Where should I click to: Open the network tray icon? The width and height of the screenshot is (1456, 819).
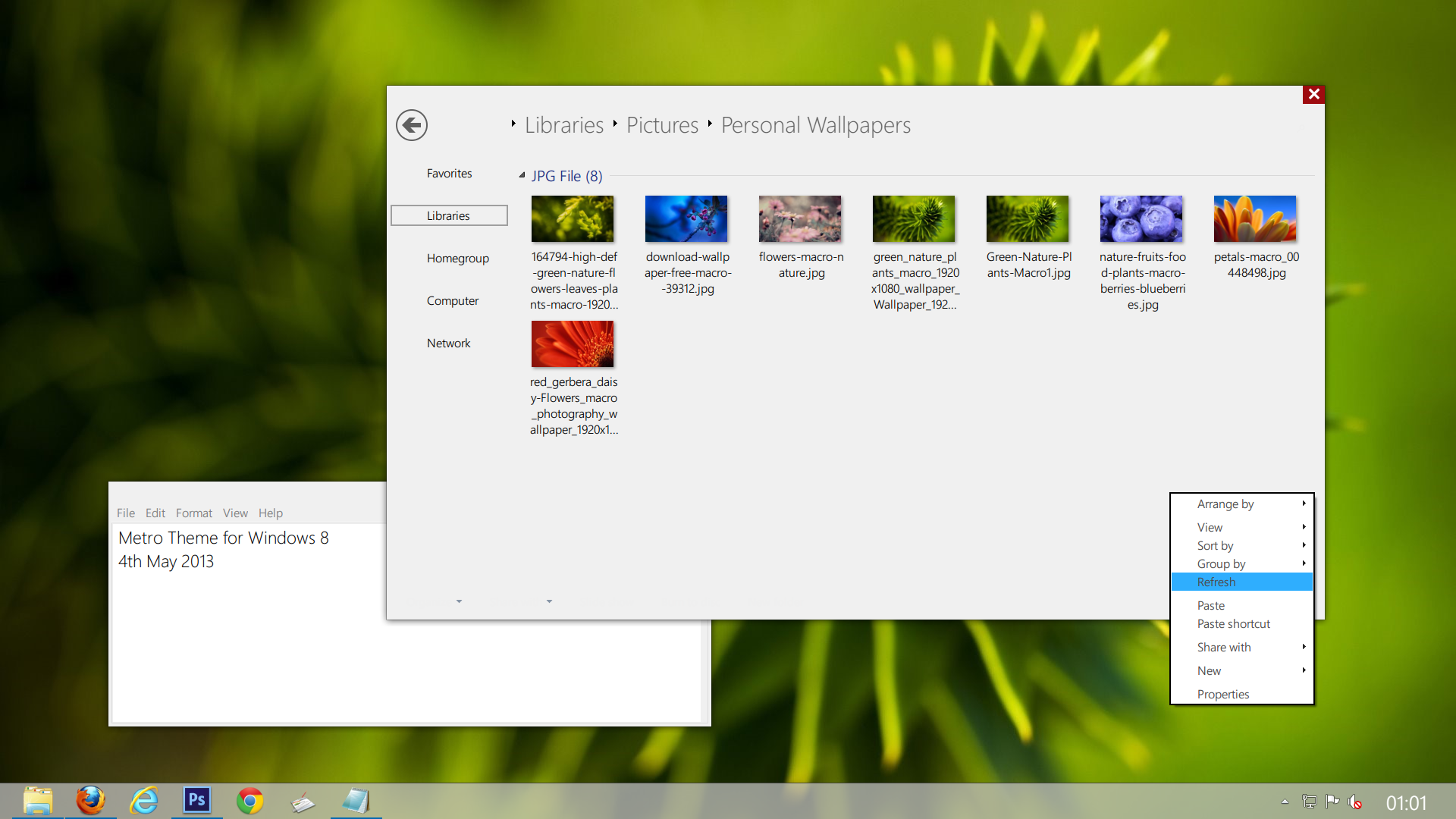tap(1309, 802)
